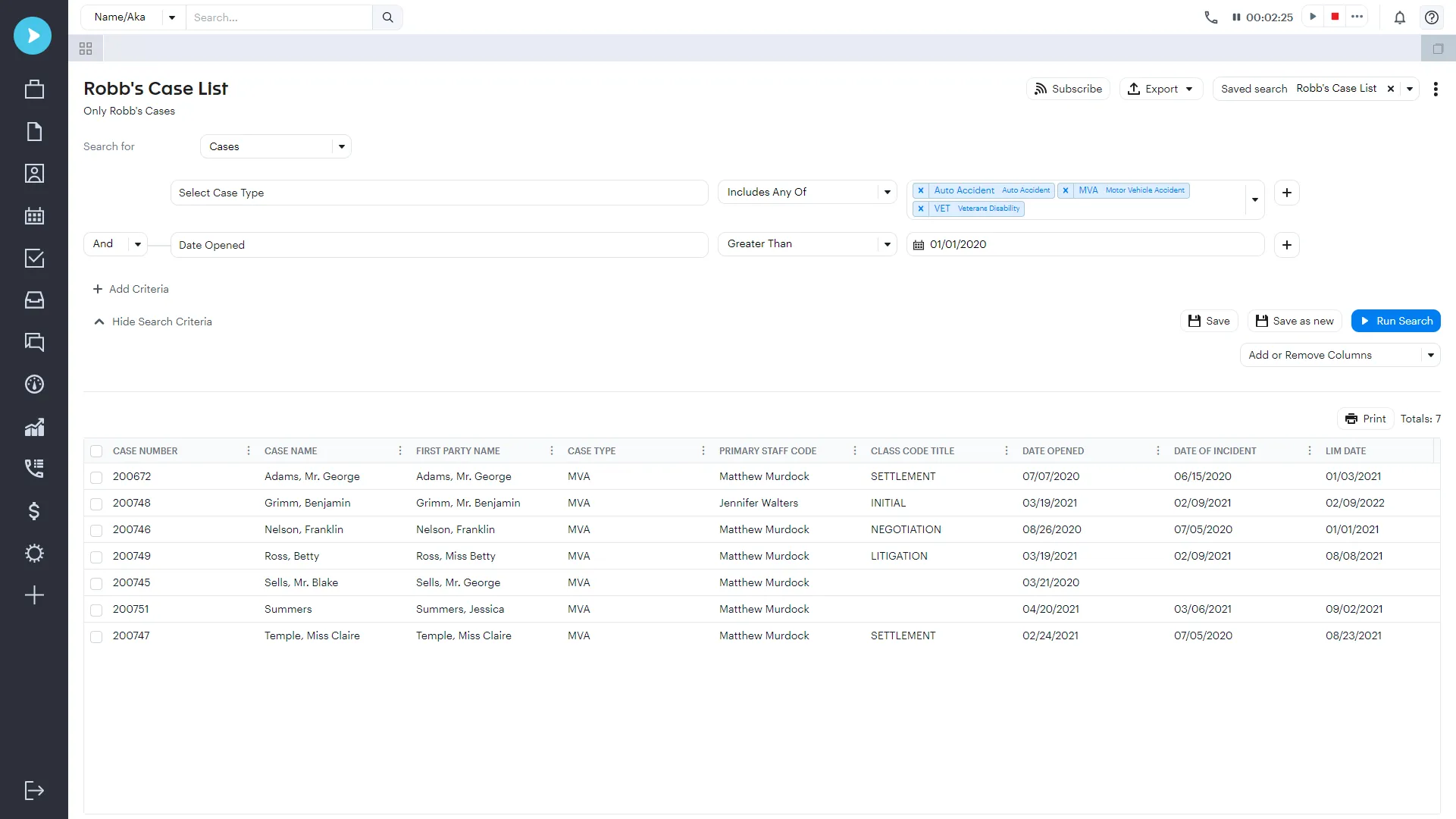Toggle the select-all header checkbox
1456x819 pixels.
coord(96,451)
